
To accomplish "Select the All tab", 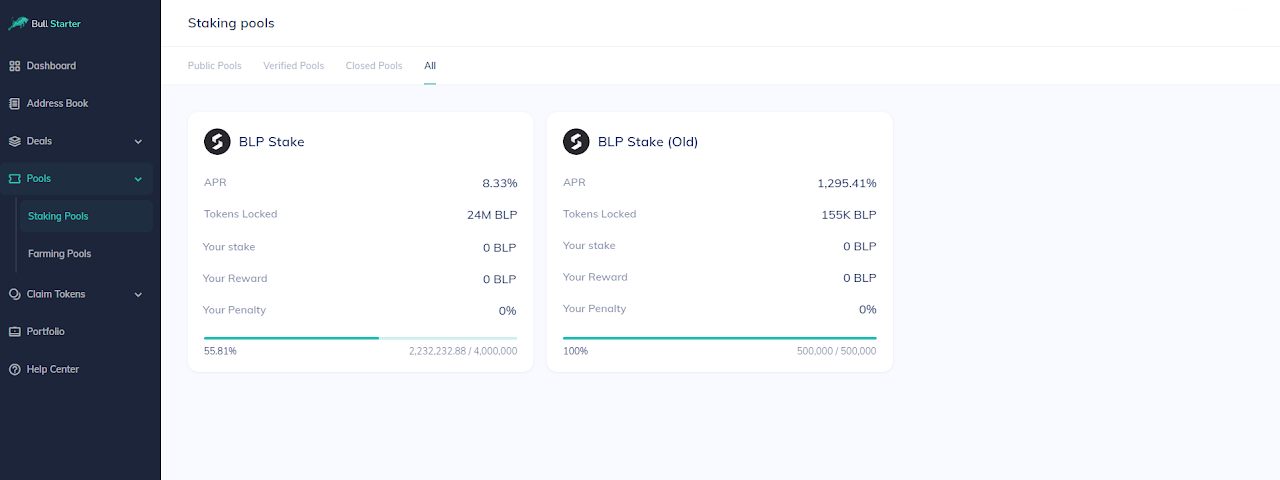I will pos(430,66).
